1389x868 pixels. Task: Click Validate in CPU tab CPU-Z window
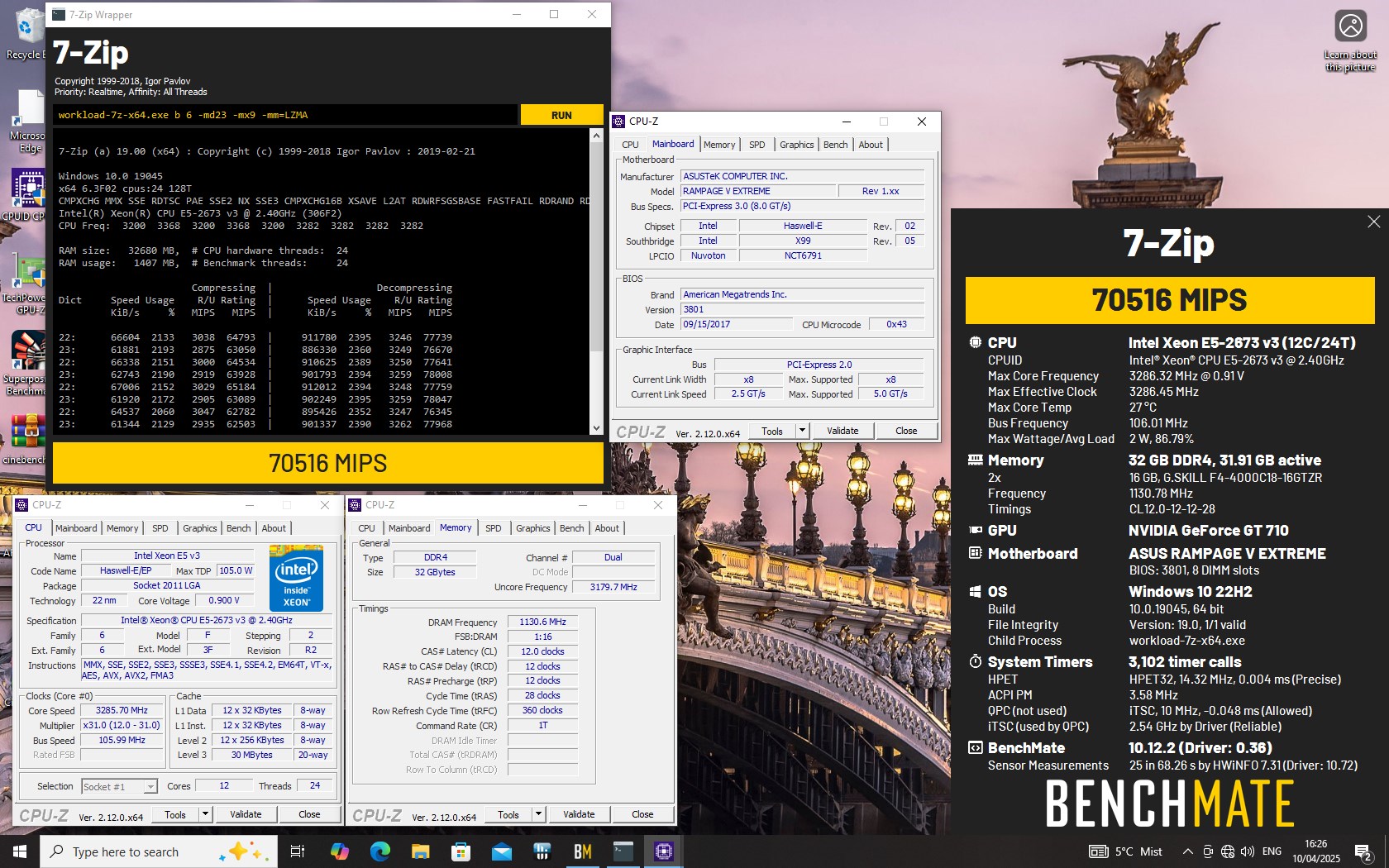[246, 814]
